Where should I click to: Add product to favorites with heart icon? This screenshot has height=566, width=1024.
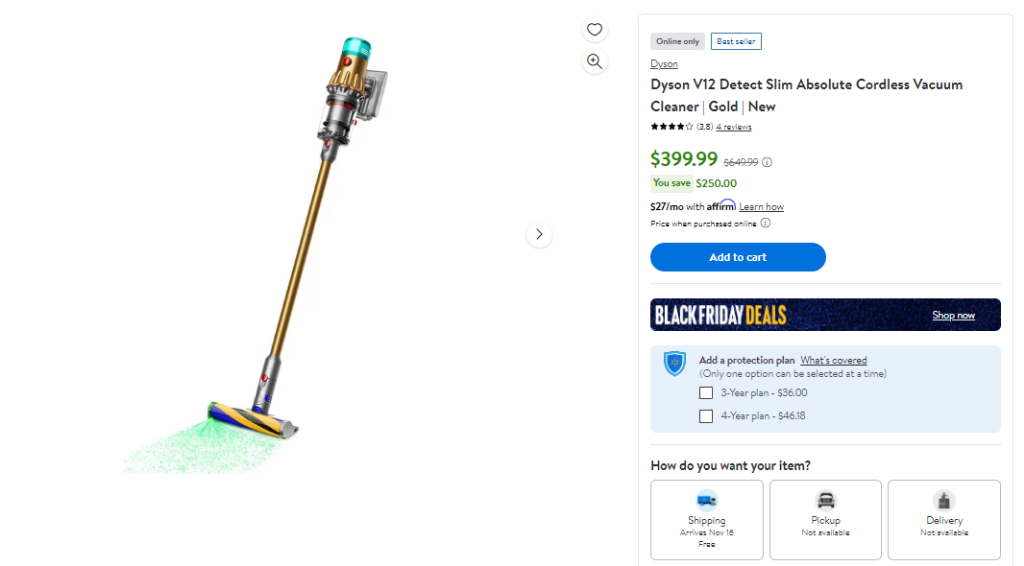pyautogui.click(x=594, y=29)
